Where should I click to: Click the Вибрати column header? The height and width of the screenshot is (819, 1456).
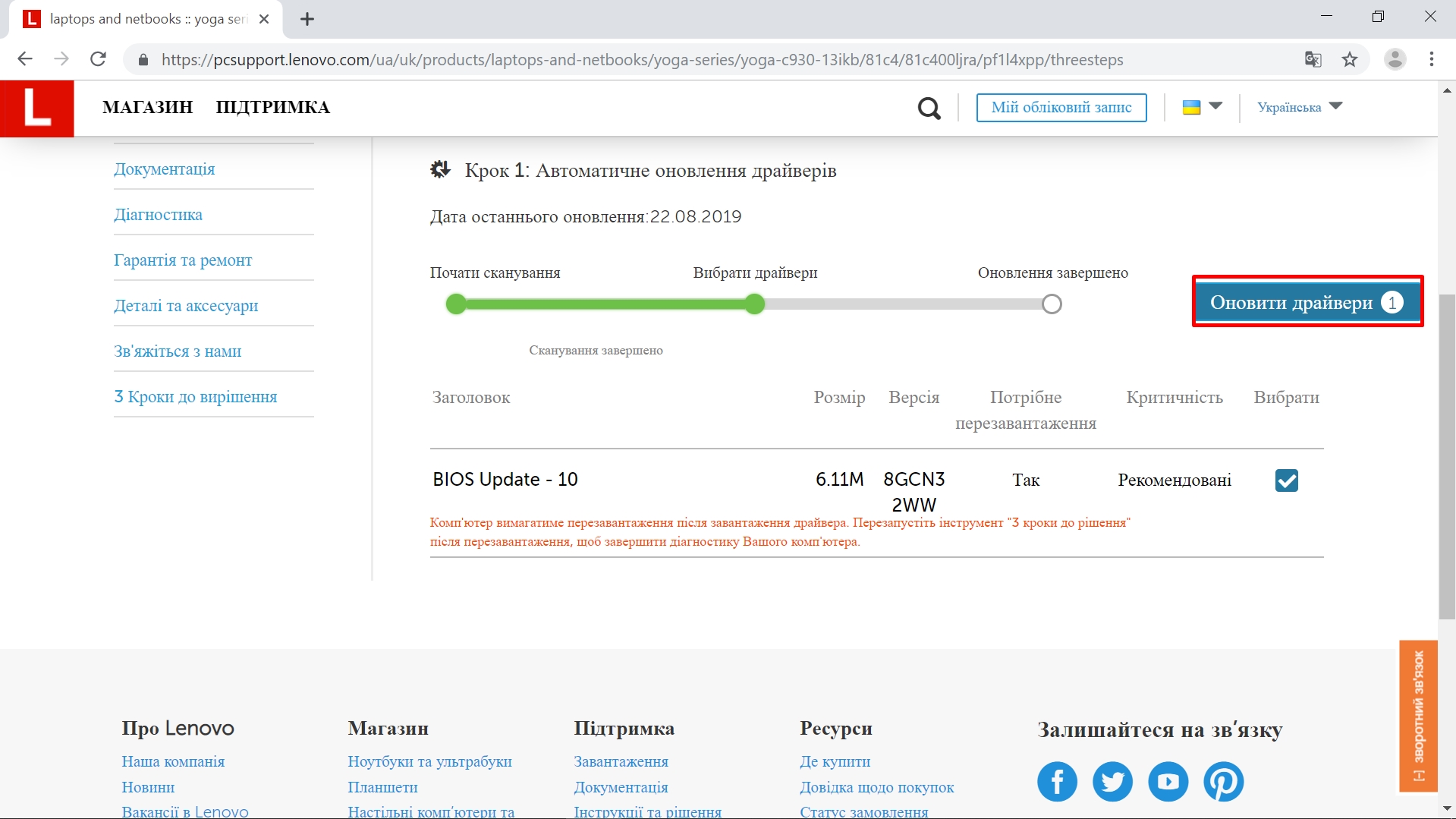tap(1286, 397)
